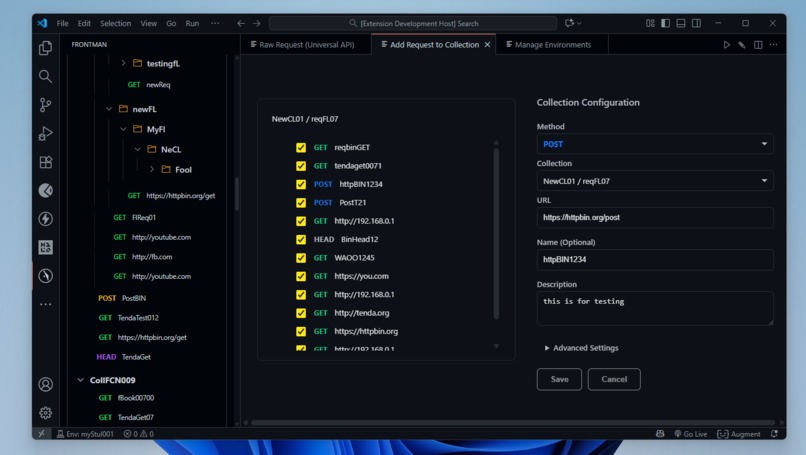Toggle the BinHead12 checkbox
806x455 pixels.
pos(301,240)
